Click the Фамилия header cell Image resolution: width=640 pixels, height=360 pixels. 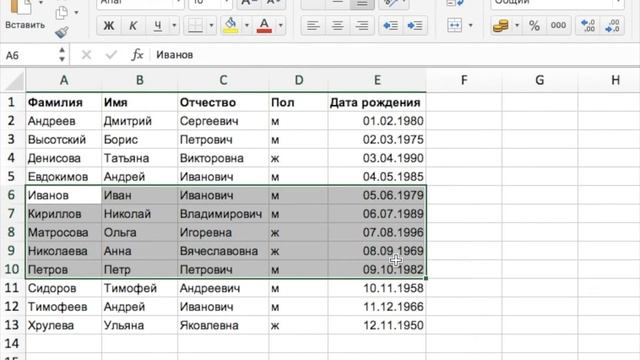click(64, 102)
